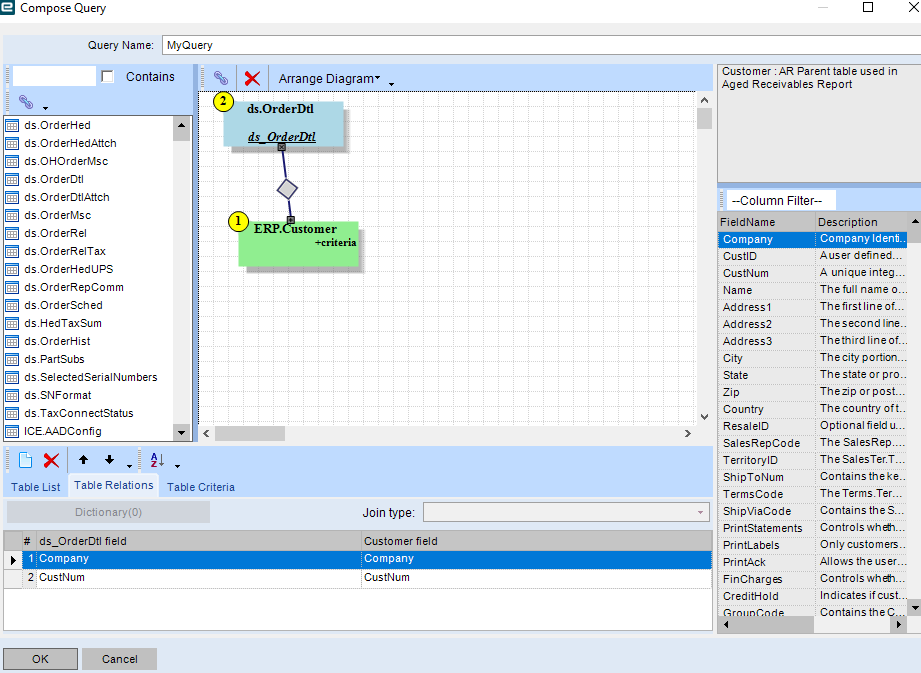Click the link icon below the table search box
921x673 pixels.
26,102
